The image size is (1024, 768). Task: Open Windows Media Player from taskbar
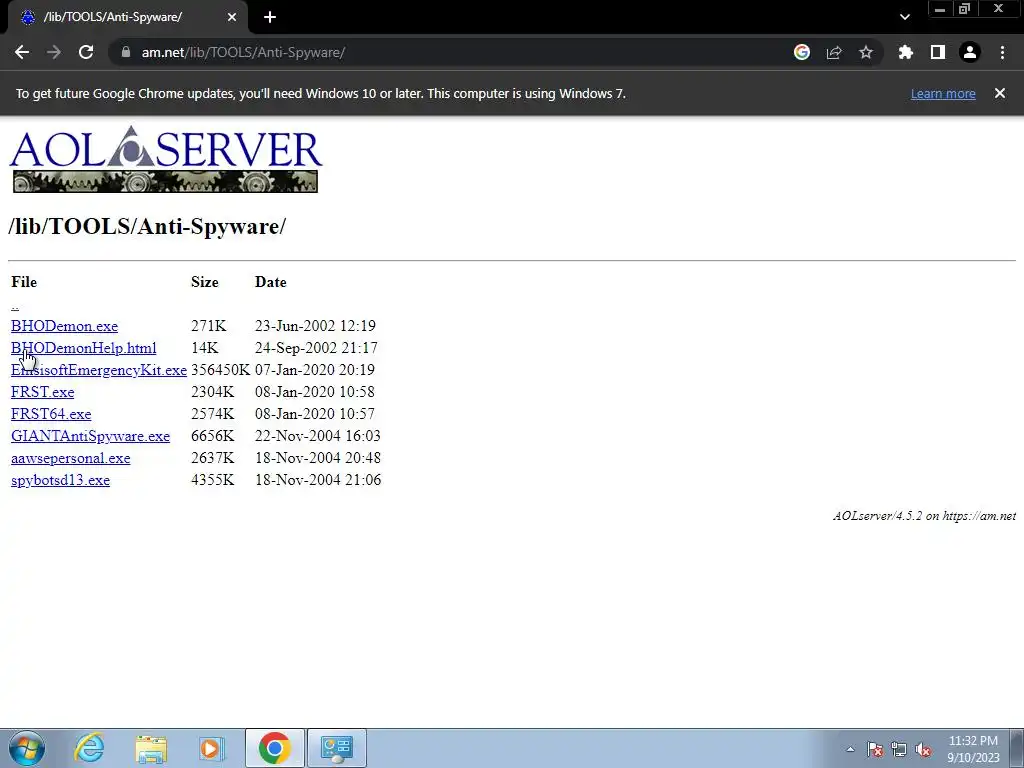click(x=212, y=748)
